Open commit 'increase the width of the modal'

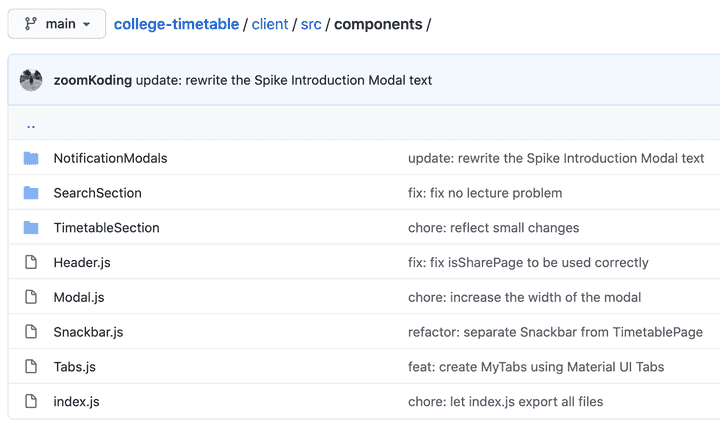(524, 297)
